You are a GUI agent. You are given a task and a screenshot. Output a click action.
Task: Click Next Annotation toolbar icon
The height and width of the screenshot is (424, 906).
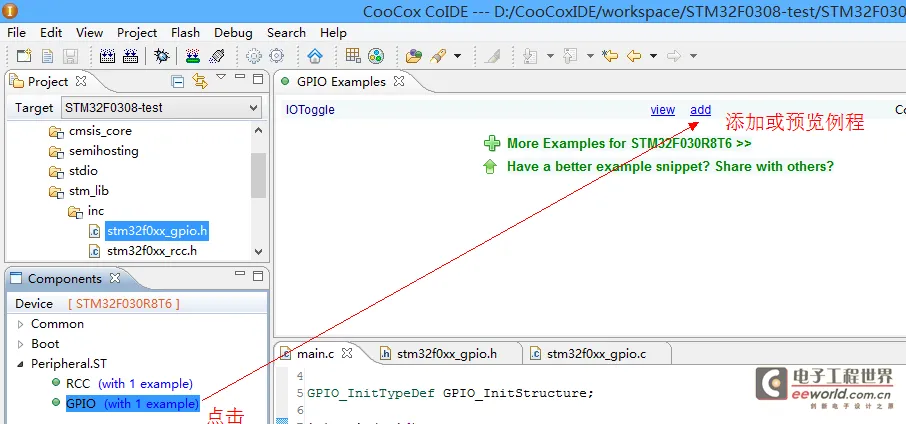pyautogui.click(x=530, y=56)
